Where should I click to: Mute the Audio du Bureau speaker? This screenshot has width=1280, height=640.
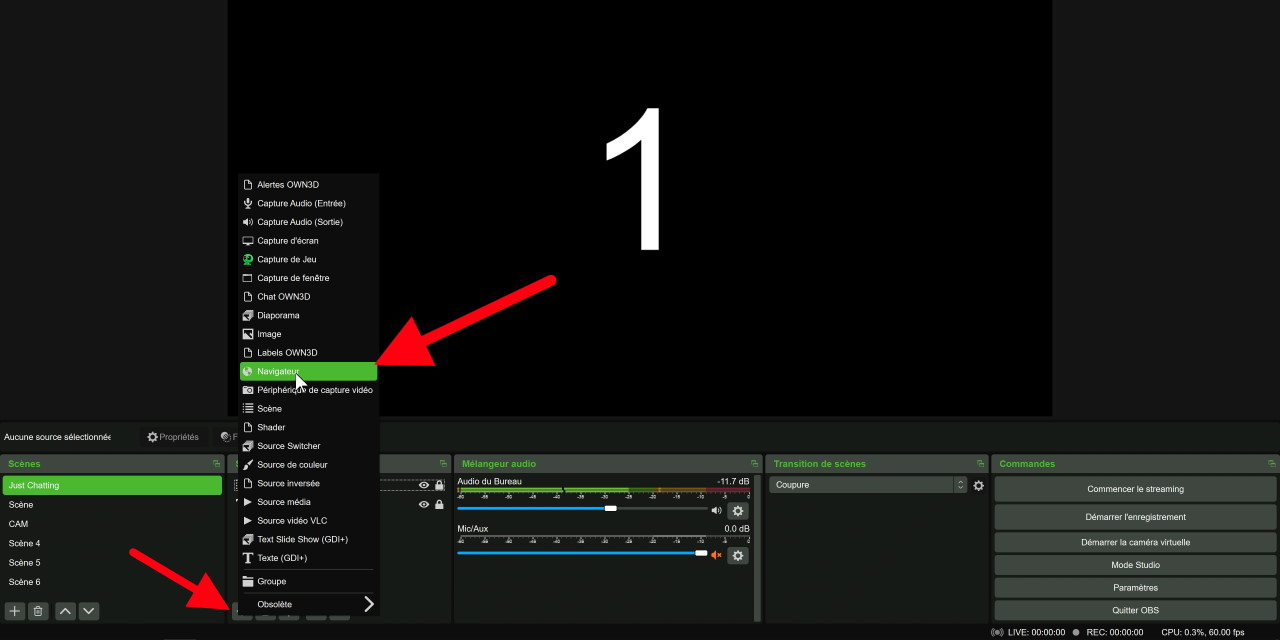tap(716, 510)
